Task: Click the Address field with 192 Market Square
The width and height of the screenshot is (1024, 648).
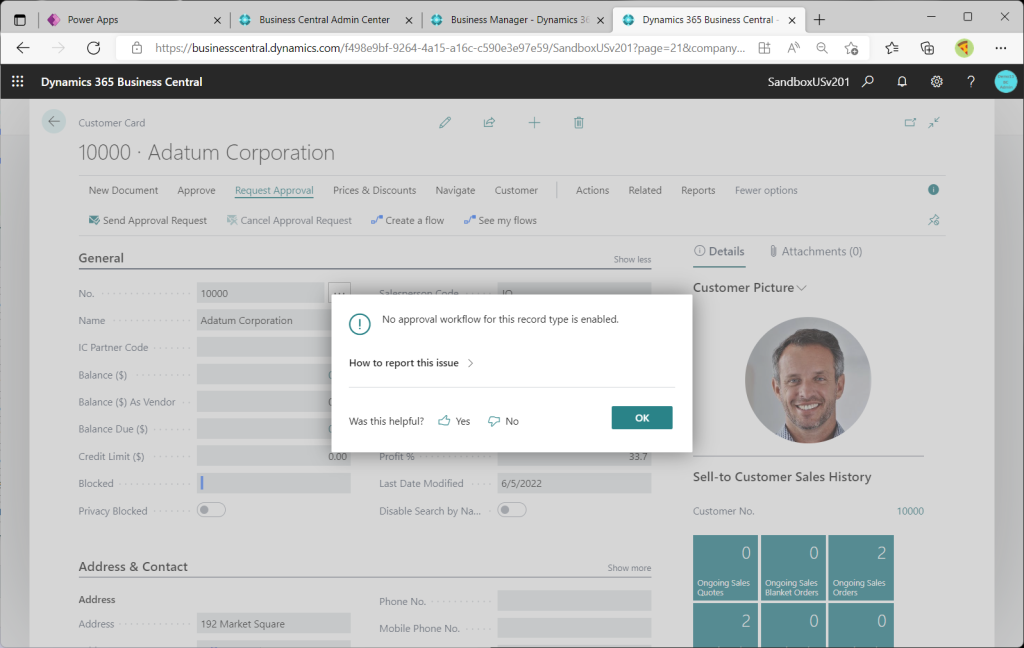Action: point(274,624)
